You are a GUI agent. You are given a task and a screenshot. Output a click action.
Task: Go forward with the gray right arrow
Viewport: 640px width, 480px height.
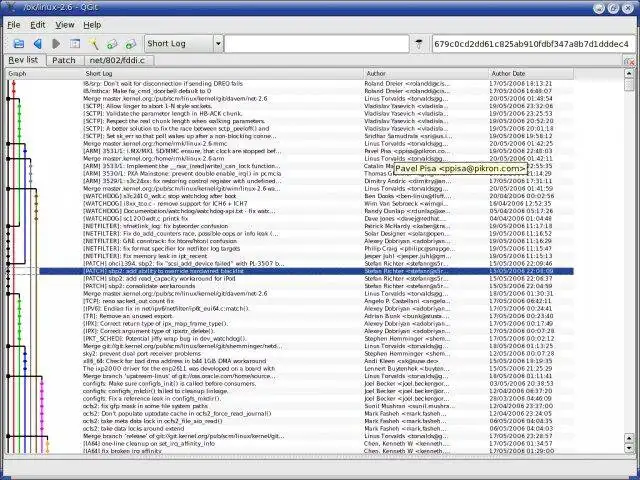pyautogui.click(x=56, y=44)
